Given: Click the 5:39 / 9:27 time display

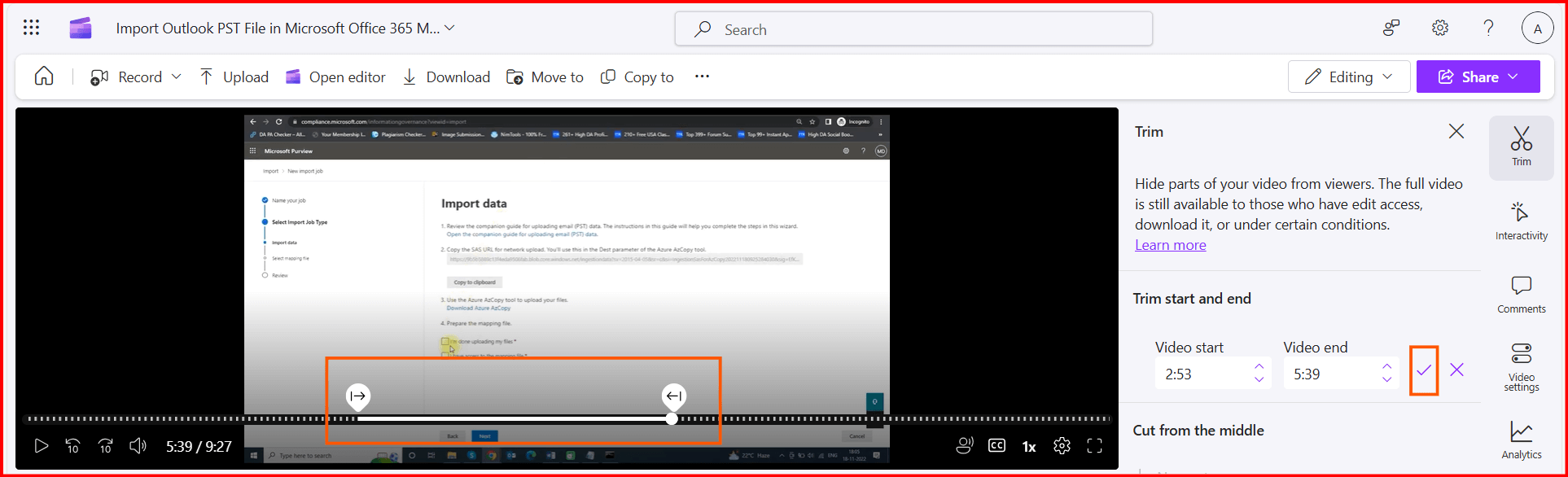Looking at the screenshot, I should [x=199, y=447].
